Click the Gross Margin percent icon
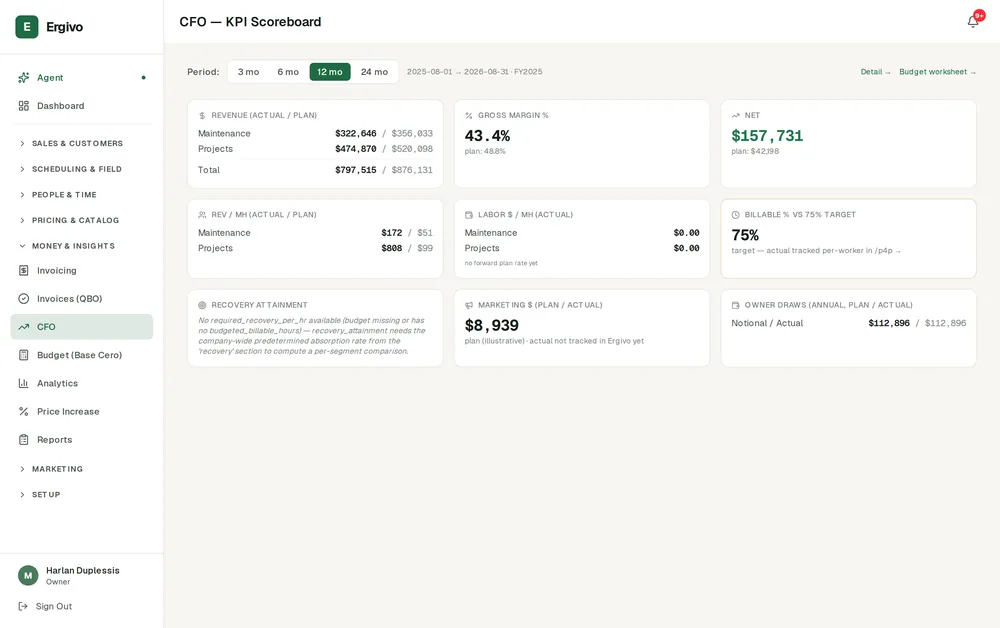Screen dimensions: 1000x628 pyautogui.click(x=469, y=115)
